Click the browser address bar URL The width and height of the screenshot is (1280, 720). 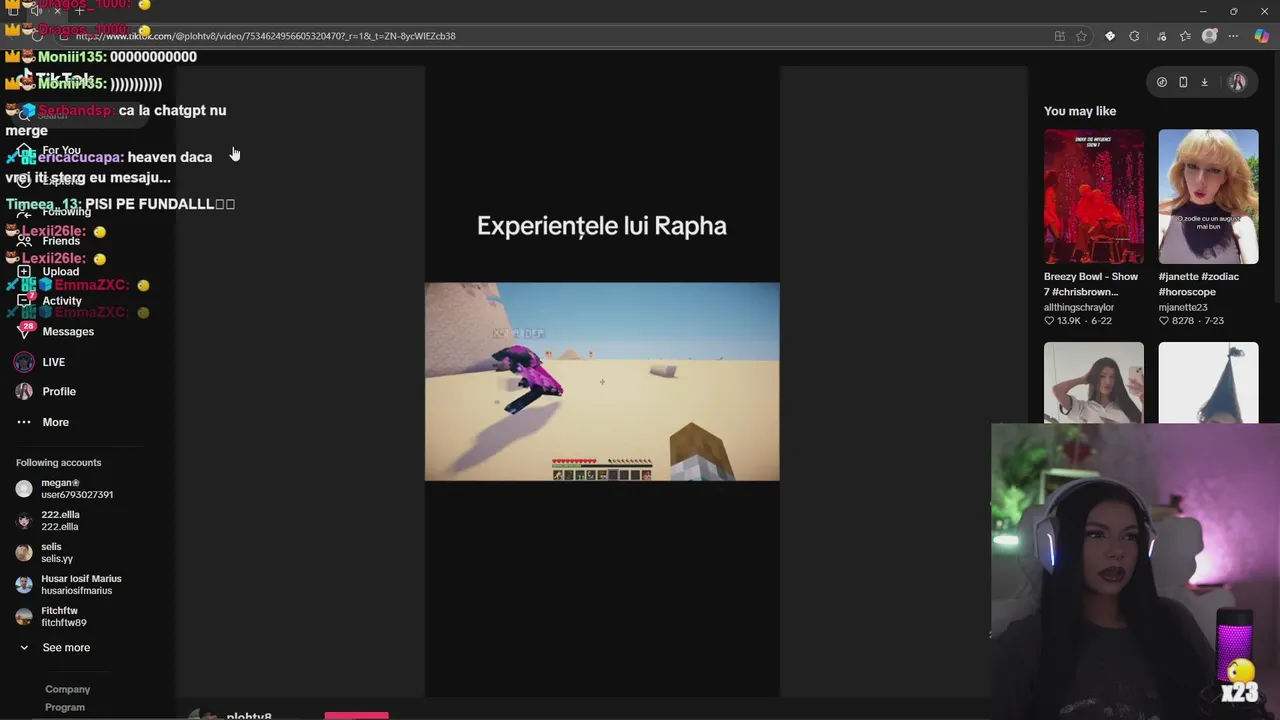pos(266,36)
